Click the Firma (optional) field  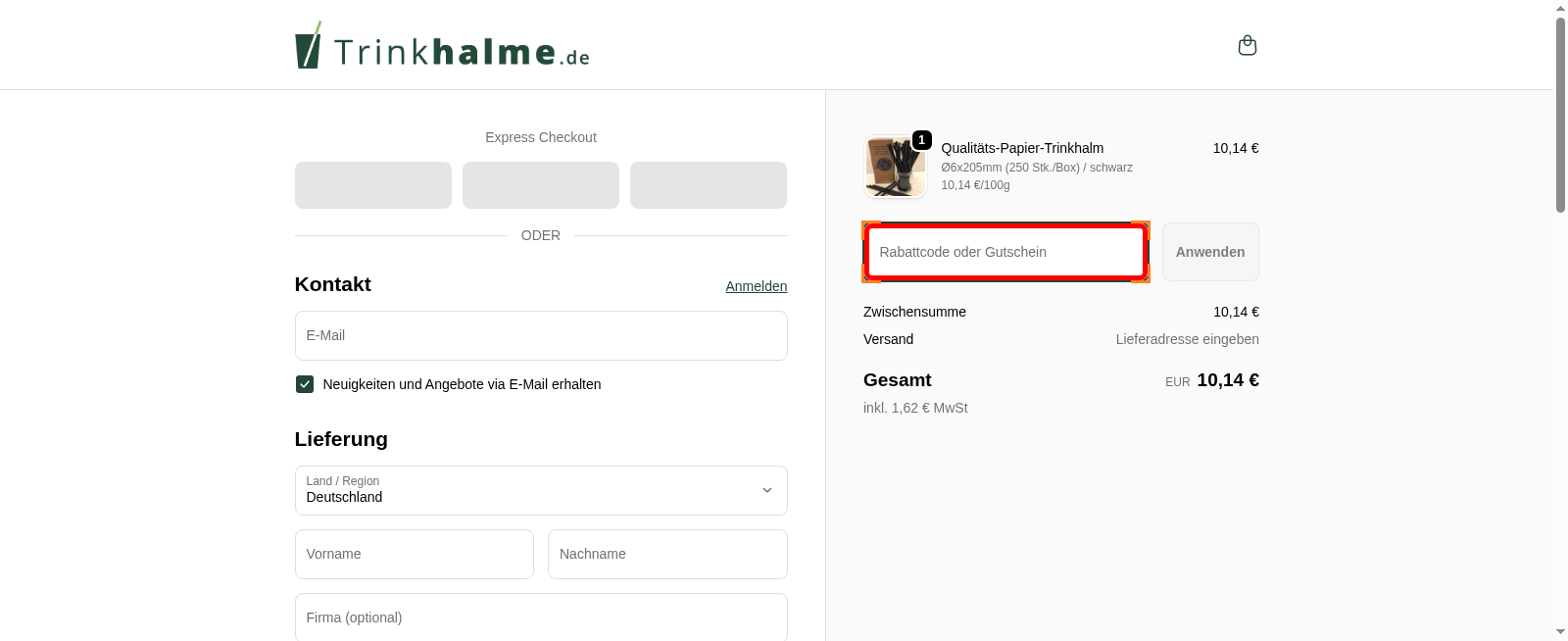pyautogui.click(x=541, y=617)
